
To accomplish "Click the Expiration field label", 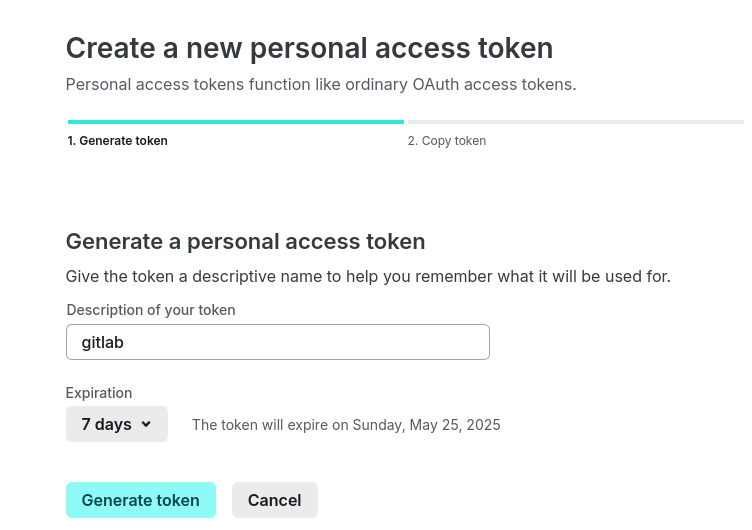I will pyautogui.click(x=98, y=393).
